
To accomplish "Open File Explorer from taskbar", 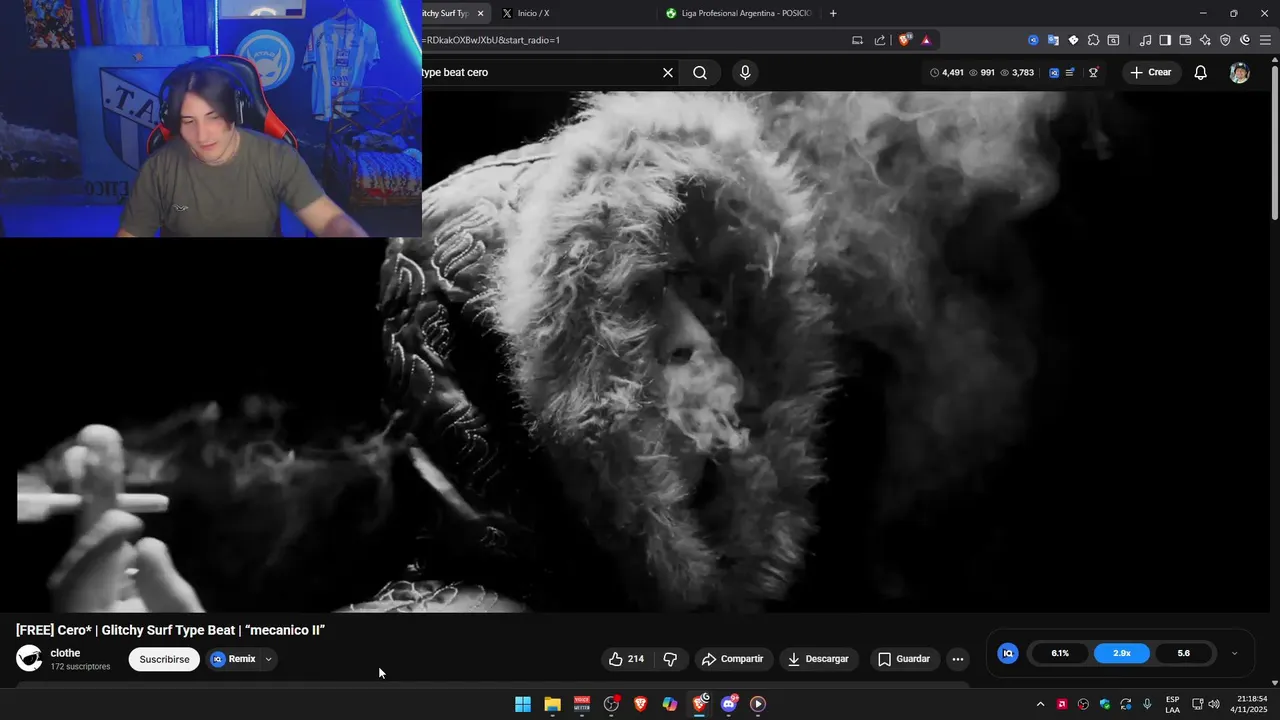I will tap(552, 704).
